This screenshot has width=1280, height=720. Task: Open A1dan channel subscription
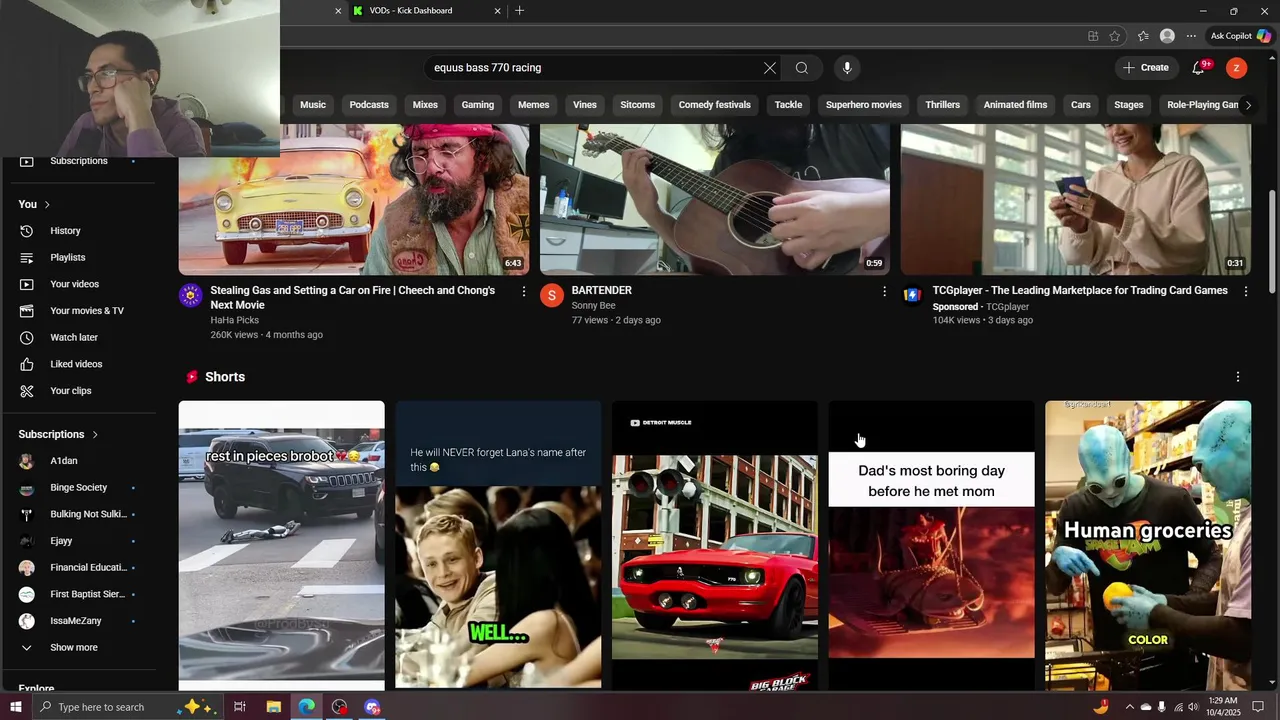click(78, 461)
